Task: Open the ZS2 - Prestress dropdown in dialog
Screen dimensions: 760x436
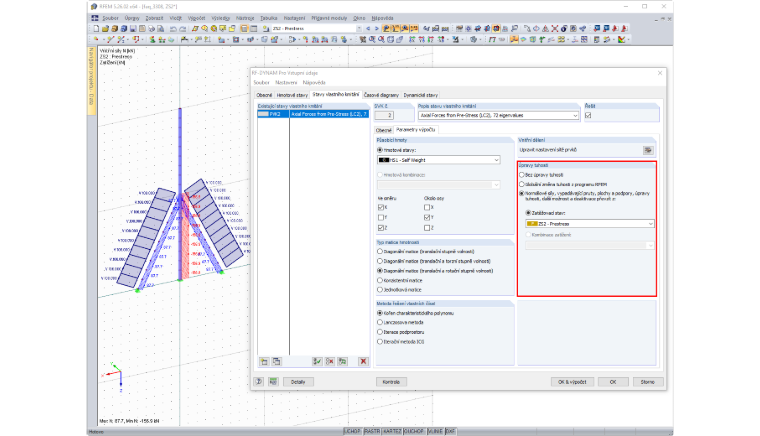Action: point(590,224)
